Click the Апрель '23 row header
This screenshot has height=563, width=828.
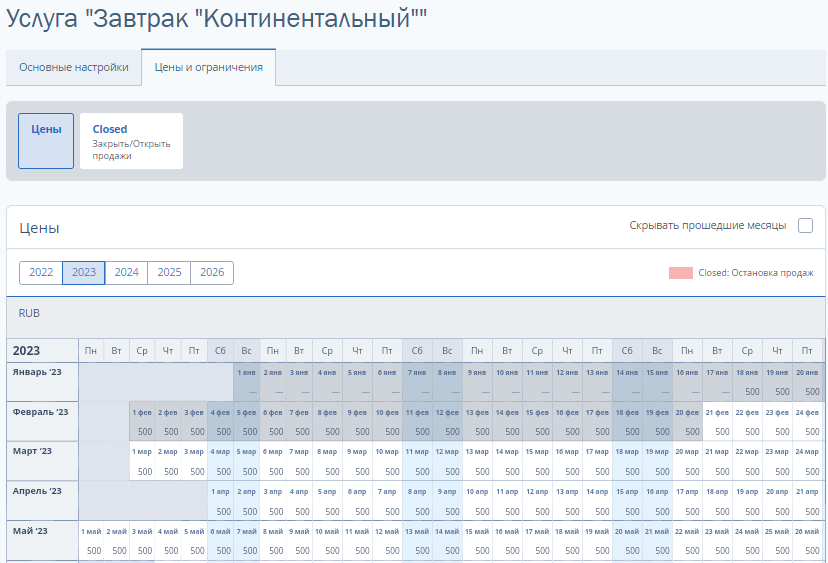pos(43,501)
